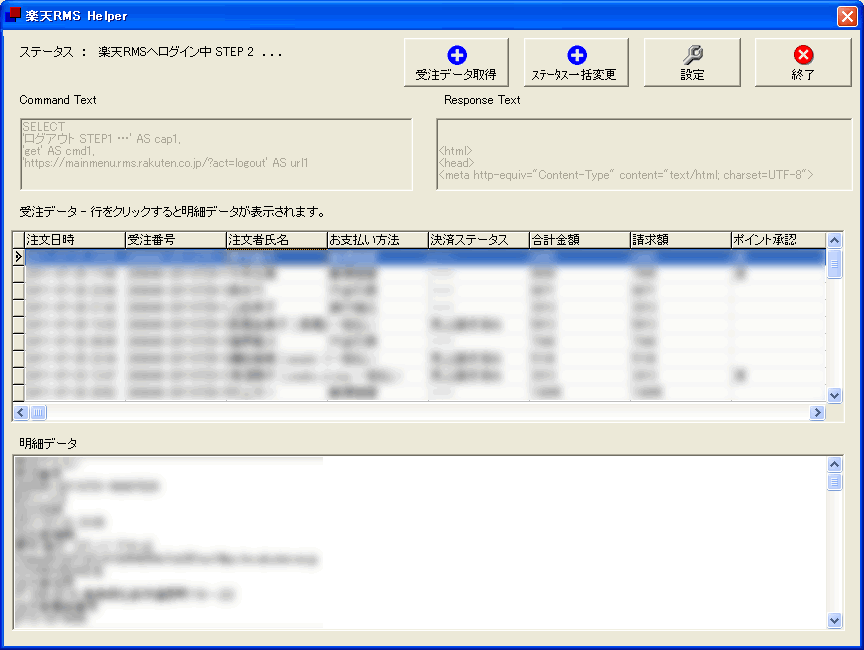Close the 楽天RMS Helper window

pos(846,16)
